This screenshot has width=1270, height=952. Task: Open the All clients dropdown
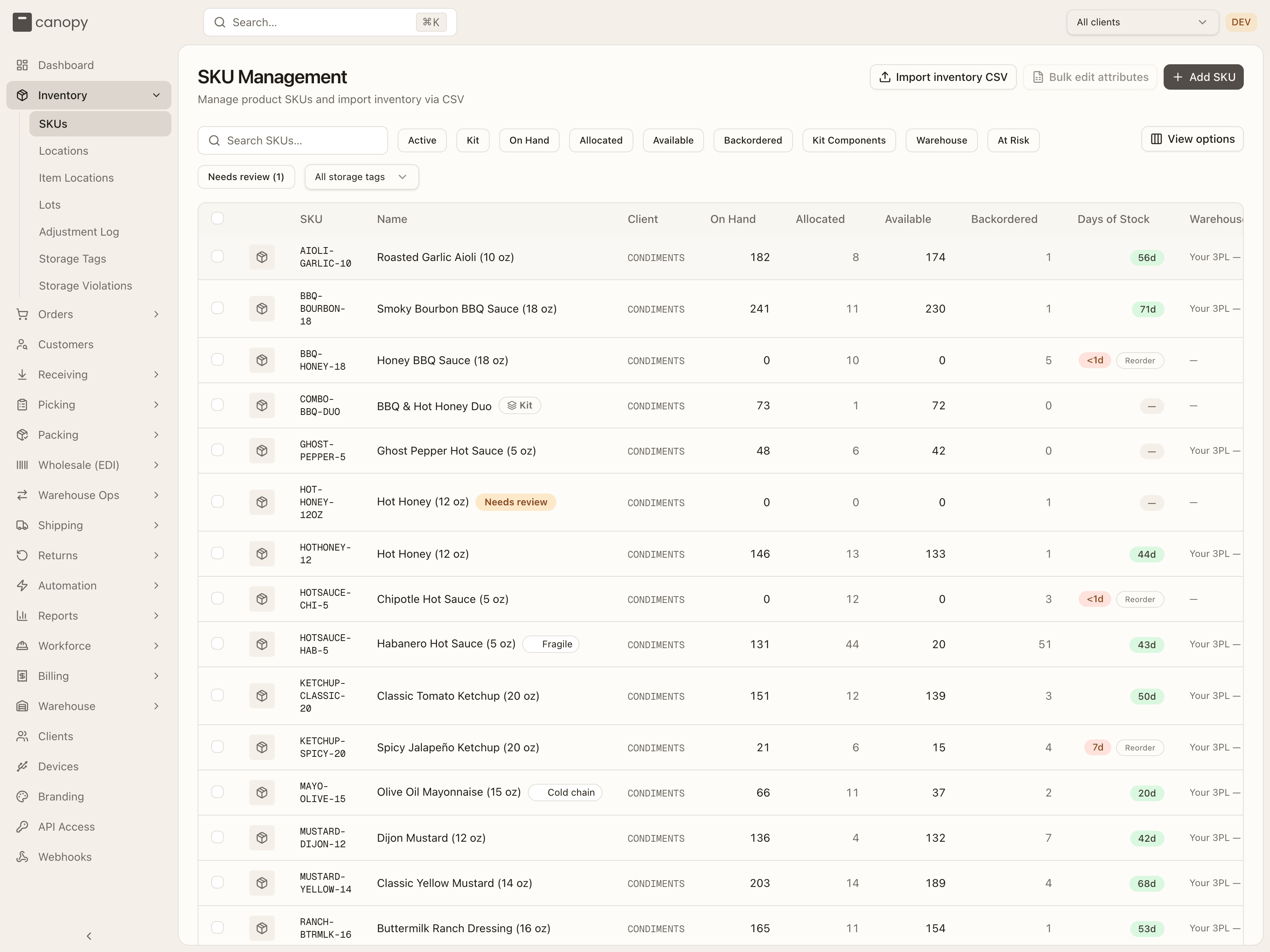coord(1142,22)
